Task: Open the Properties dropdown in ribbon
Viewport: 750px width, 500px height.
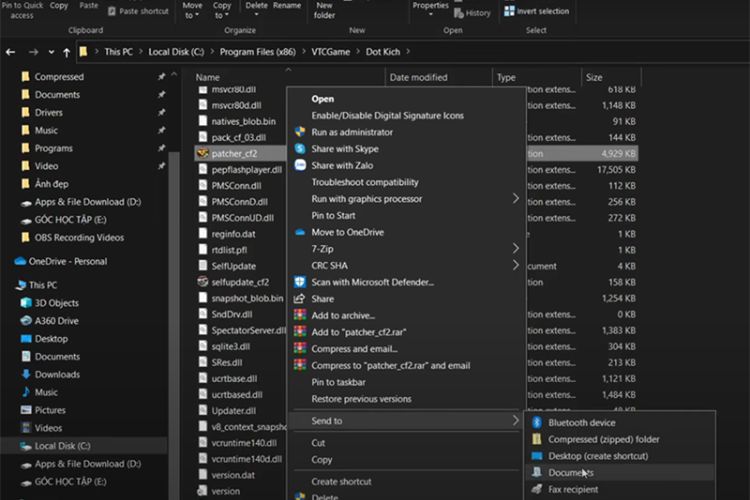Action: (430, 10)
